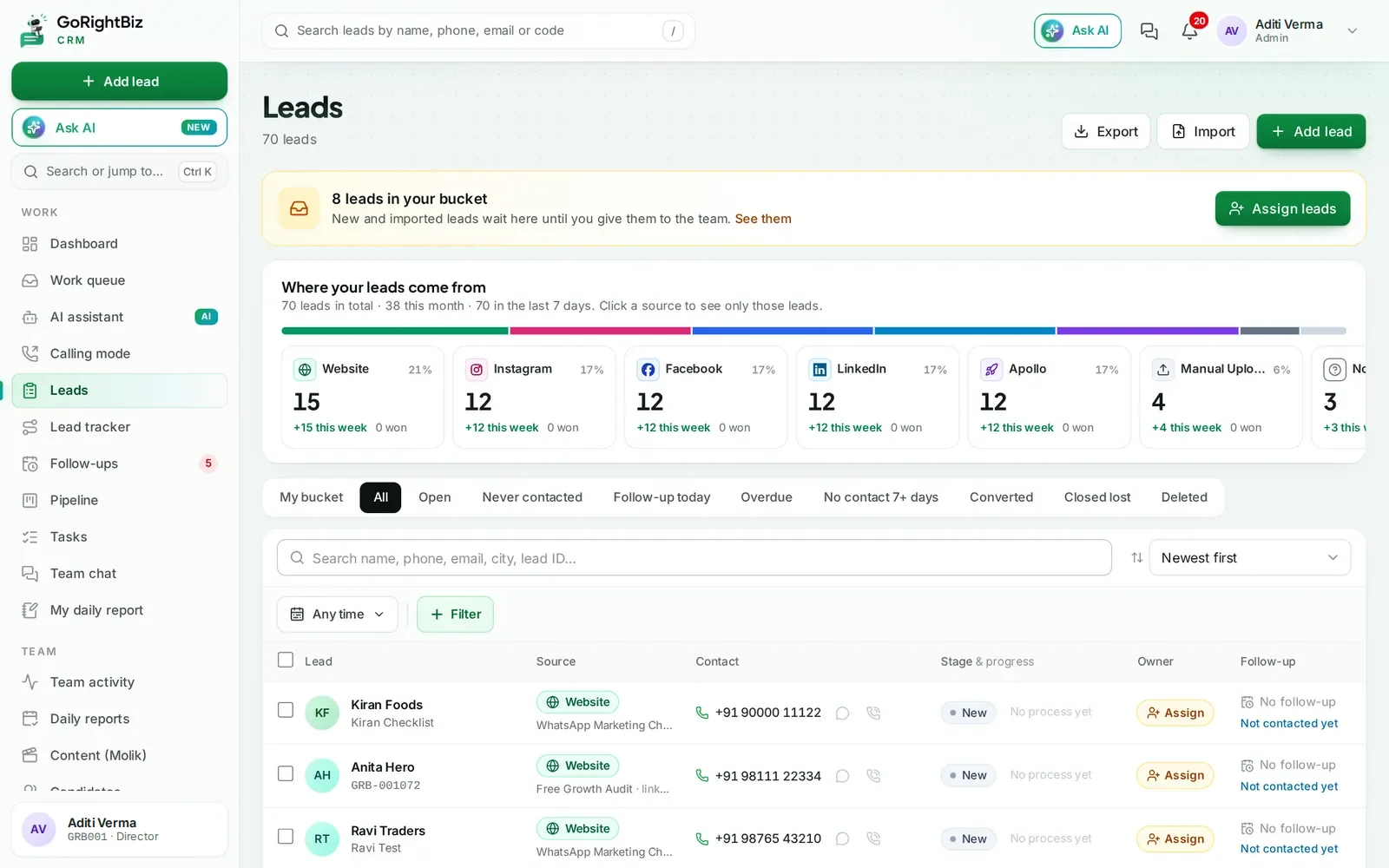This screenshot has width=1389, height=868.
Task: Click phone icon beside +91 90000 11122
Action: coord(702,713)
